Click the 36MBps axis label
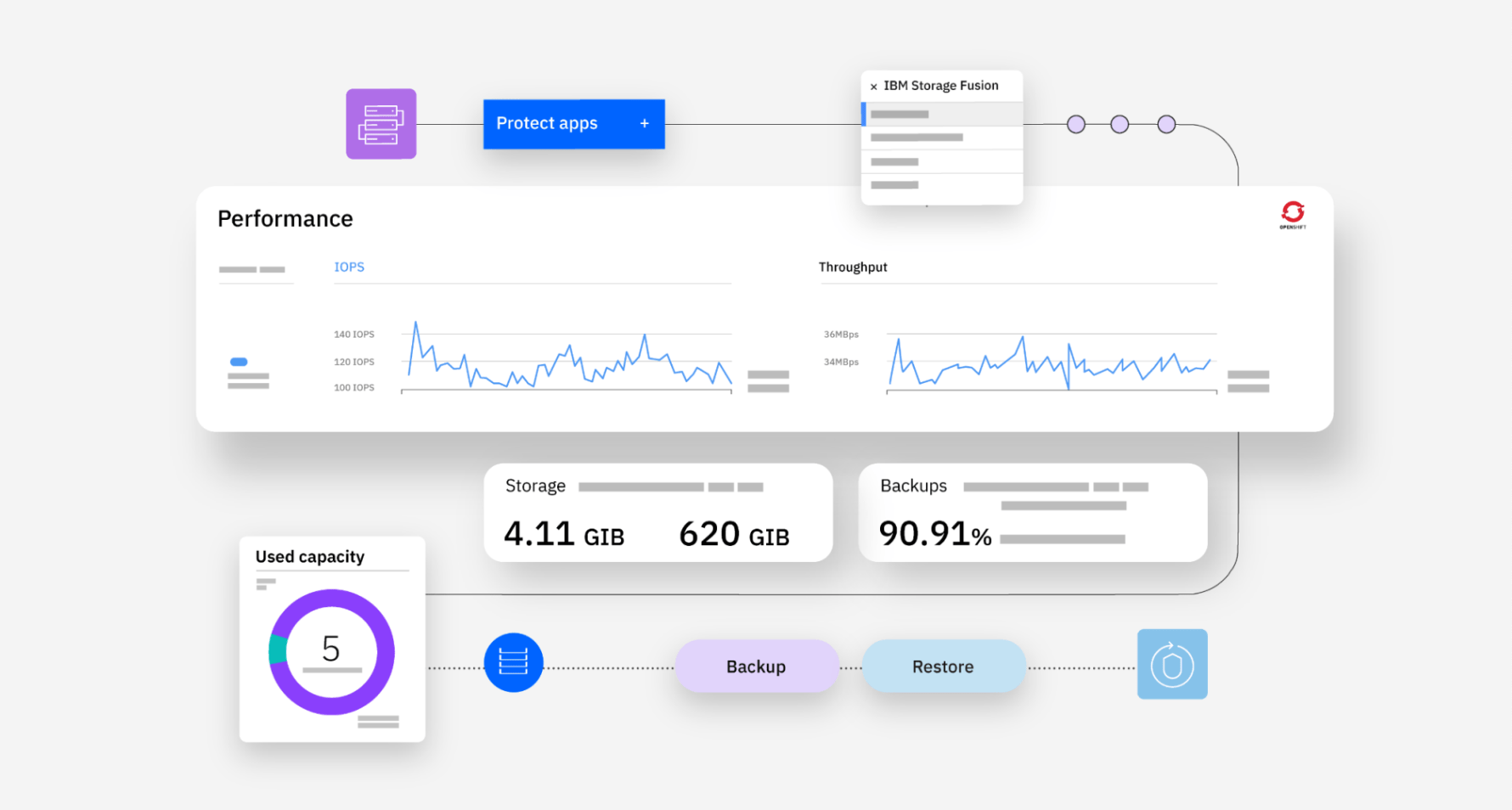 point(841,335)
